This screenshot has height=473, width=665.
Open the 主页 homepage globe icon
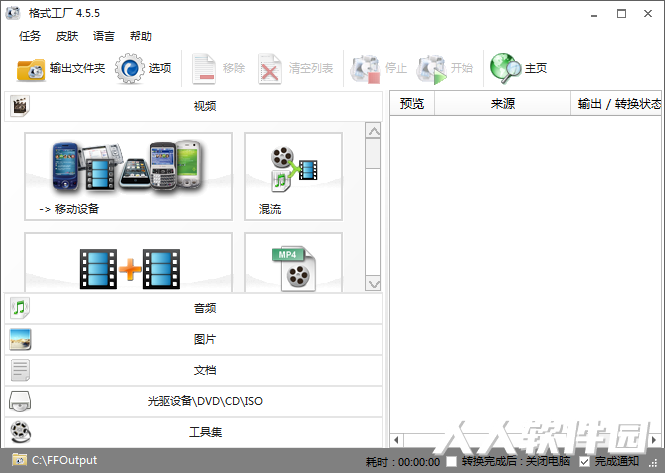505,68
